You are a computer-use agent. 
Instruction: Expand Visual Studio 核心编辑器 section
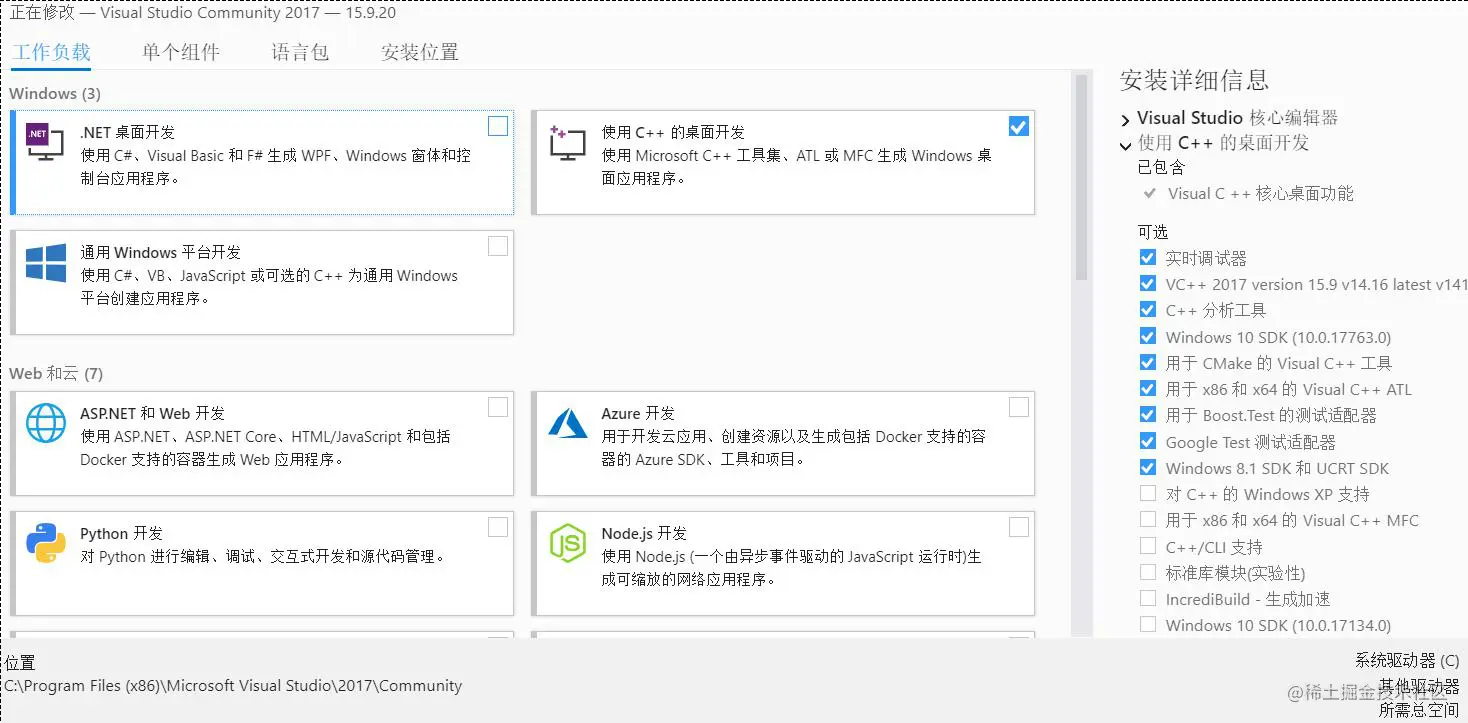click(1126, 119)
